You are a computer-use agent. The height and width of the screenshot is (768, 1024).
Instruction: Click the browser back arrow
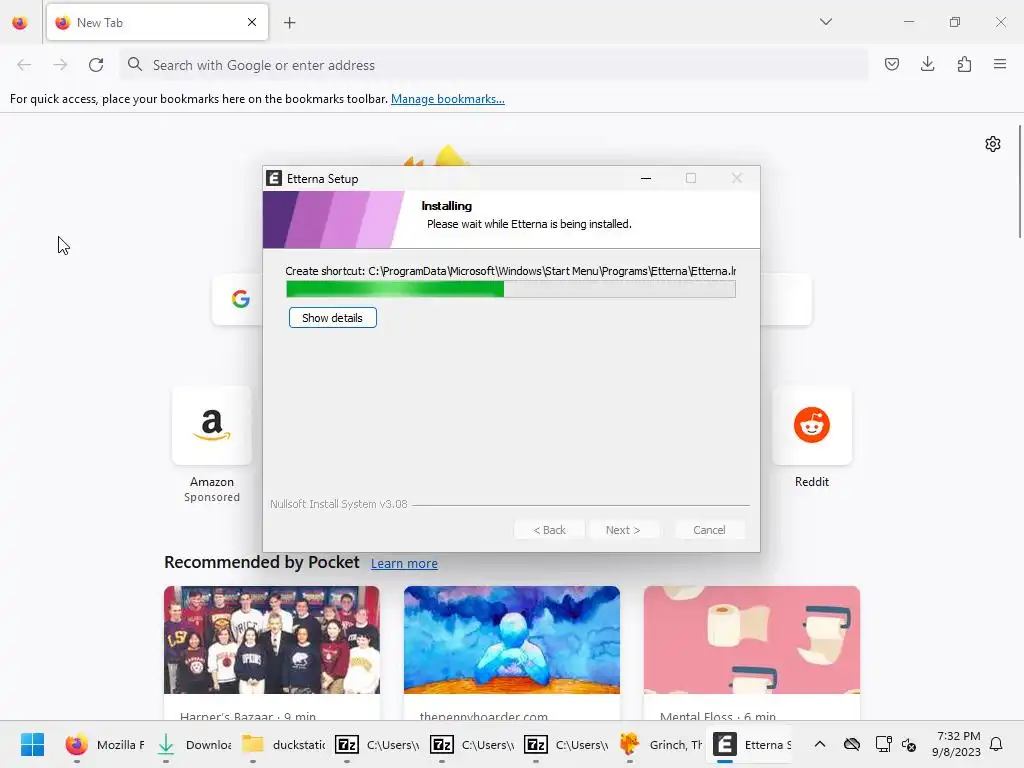pyautogui.click(x=24, y=65)
